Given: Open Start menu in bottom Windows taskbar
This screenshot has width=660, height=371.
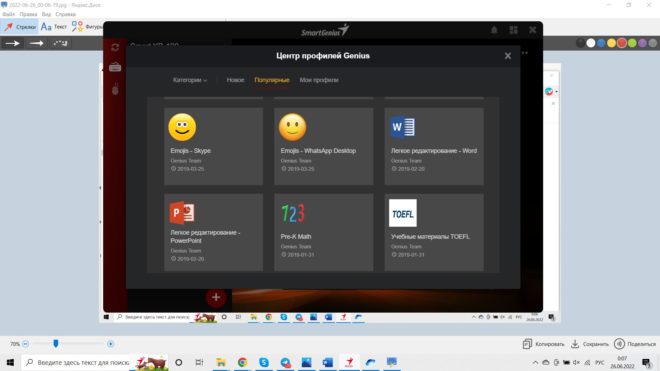Looking at the screenshot, I should point(10,362).
